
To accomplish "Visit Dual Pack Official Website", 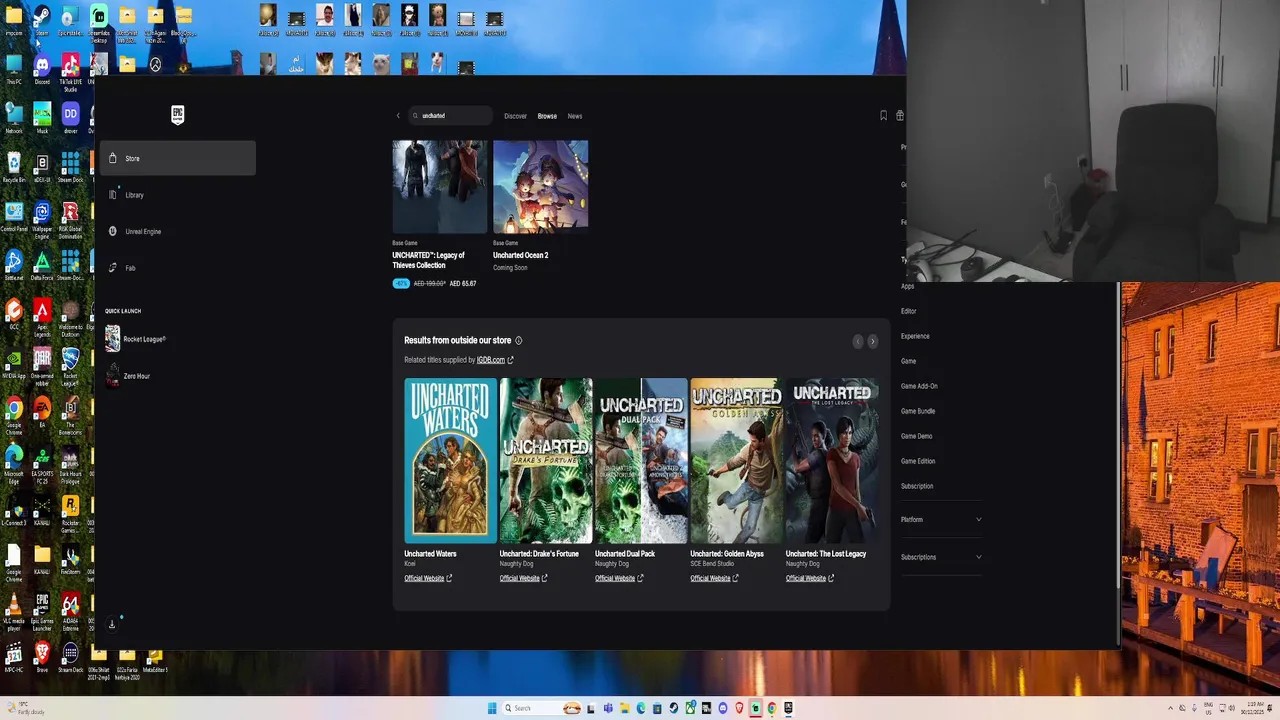I will point(619,578).
